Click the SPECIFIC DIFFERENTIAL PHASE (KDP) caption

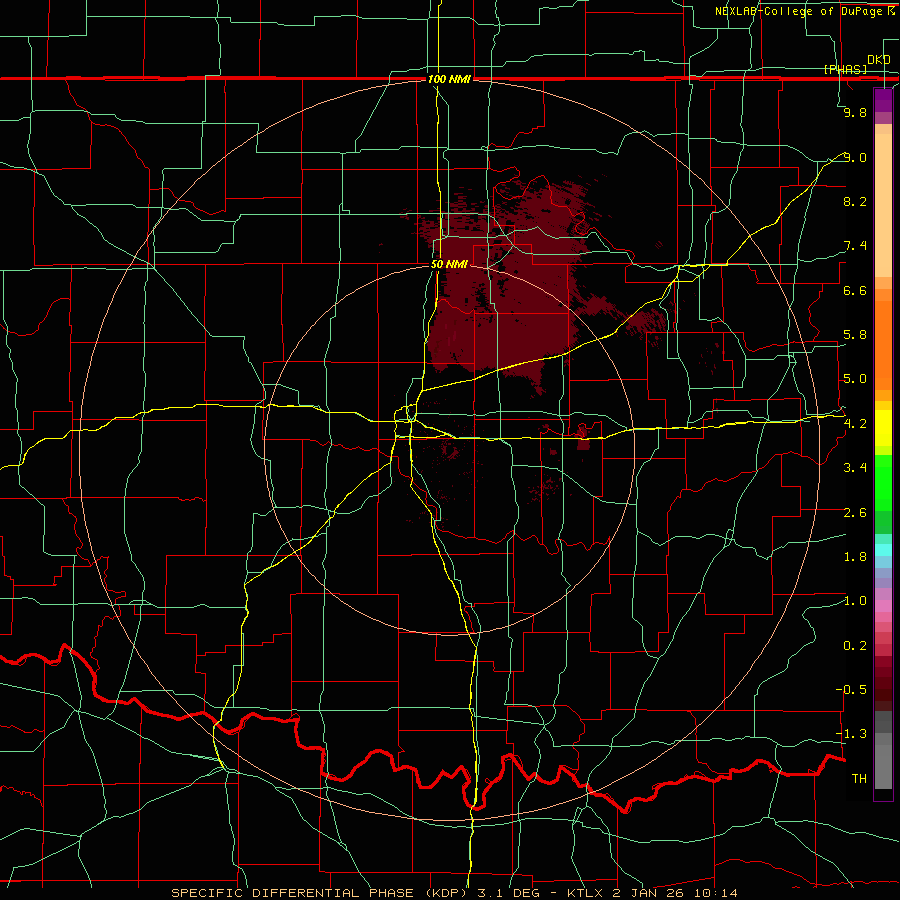coord(319,893)
